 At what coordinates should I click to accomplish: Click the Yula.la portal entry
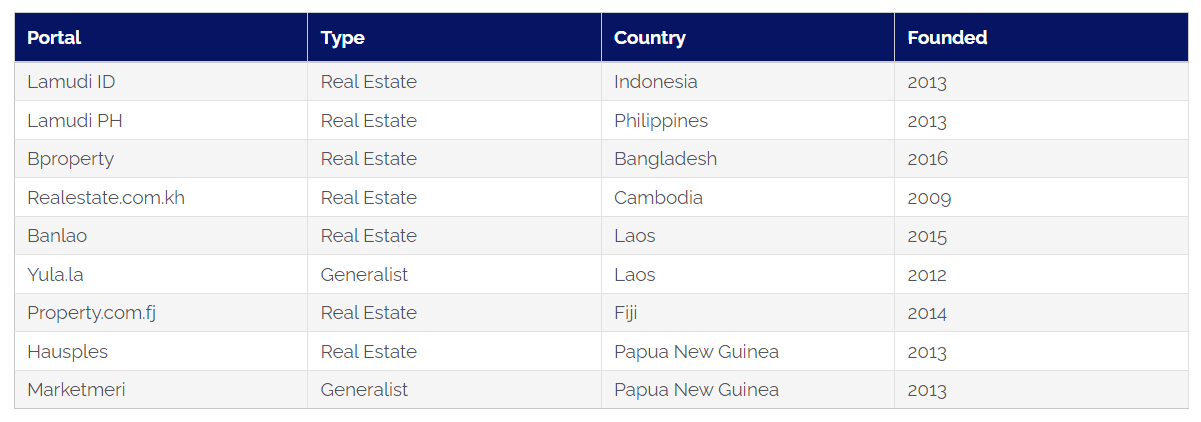(x=55, y=275)
